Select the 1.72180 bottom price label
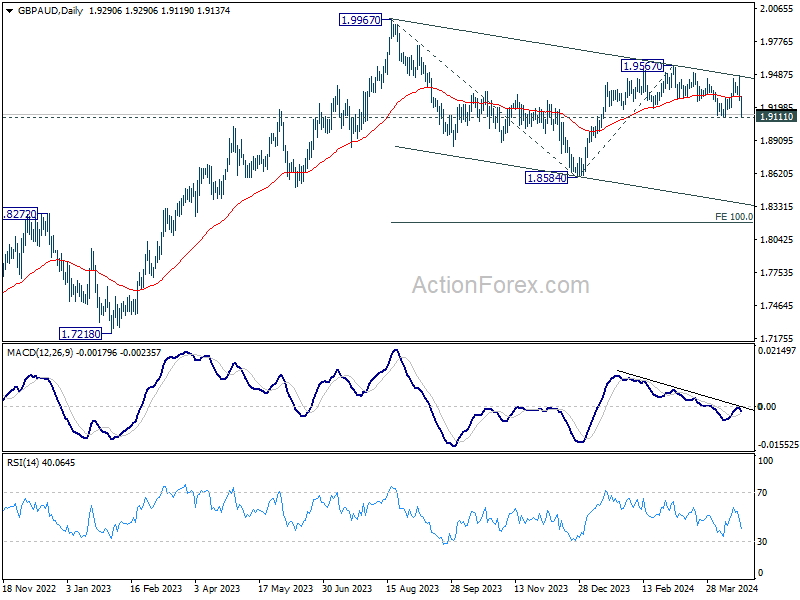 81,334
